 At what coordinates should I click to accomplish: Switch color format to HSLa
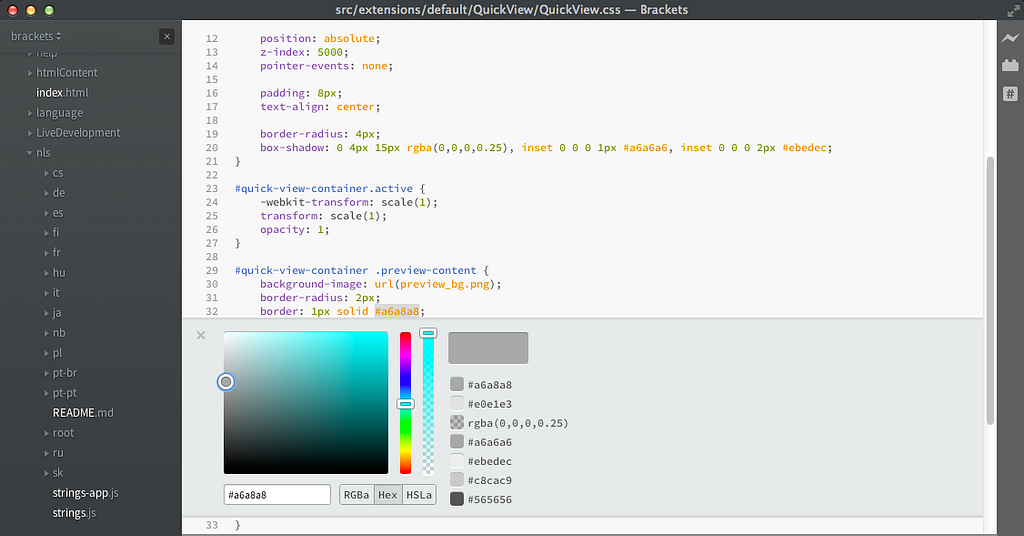tap(419, 495)
